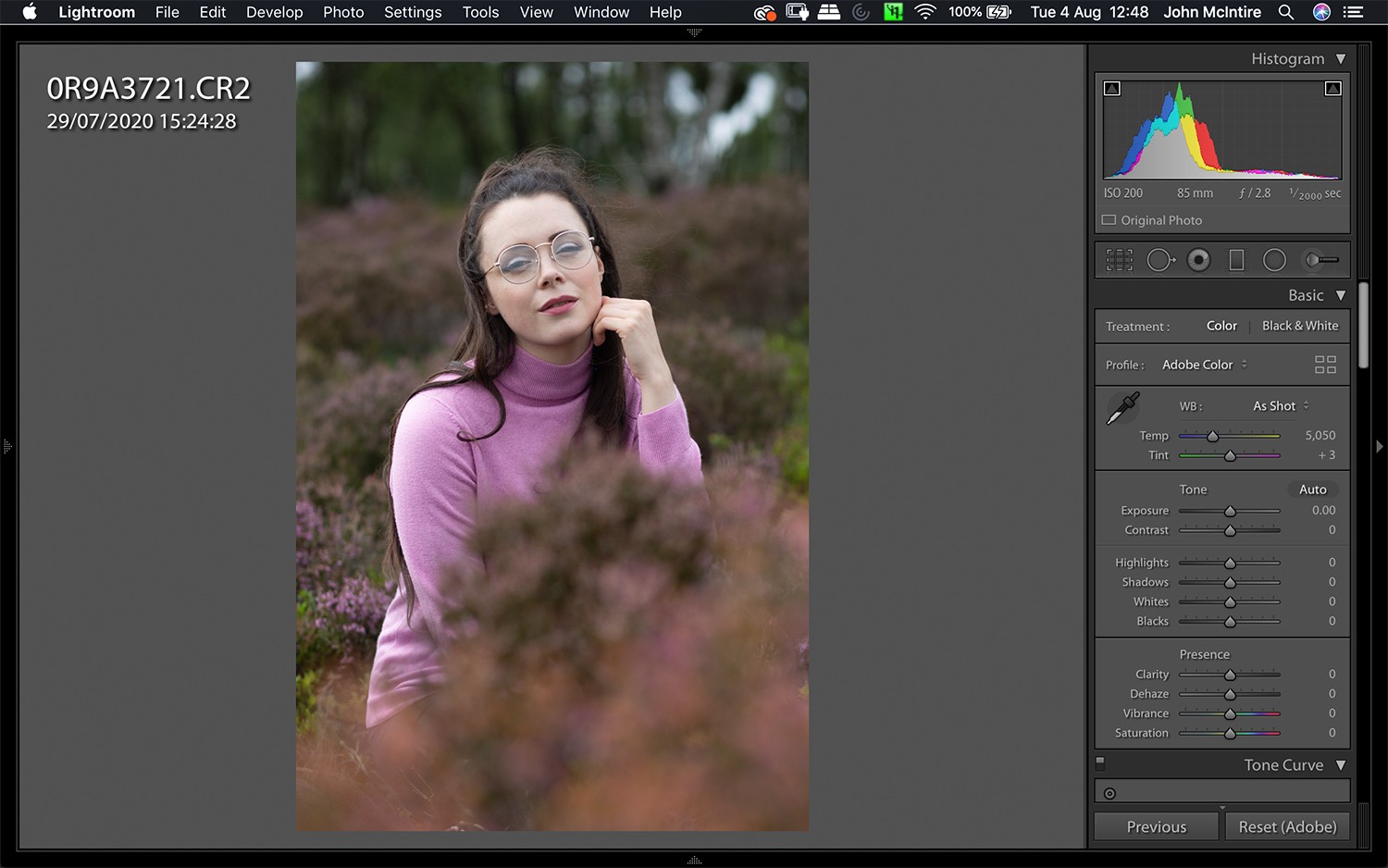
Task: Pick the White Balance eyedropper
Action: click(x=1122, y=407)
